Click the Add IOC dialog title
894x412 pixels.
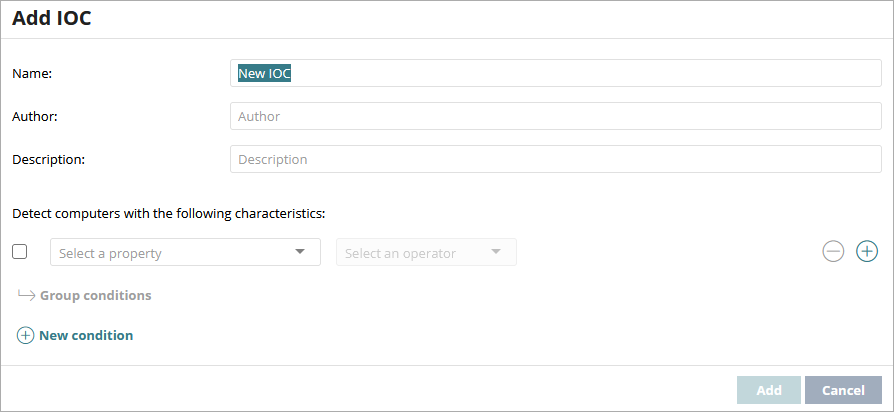tap(52, 18)
